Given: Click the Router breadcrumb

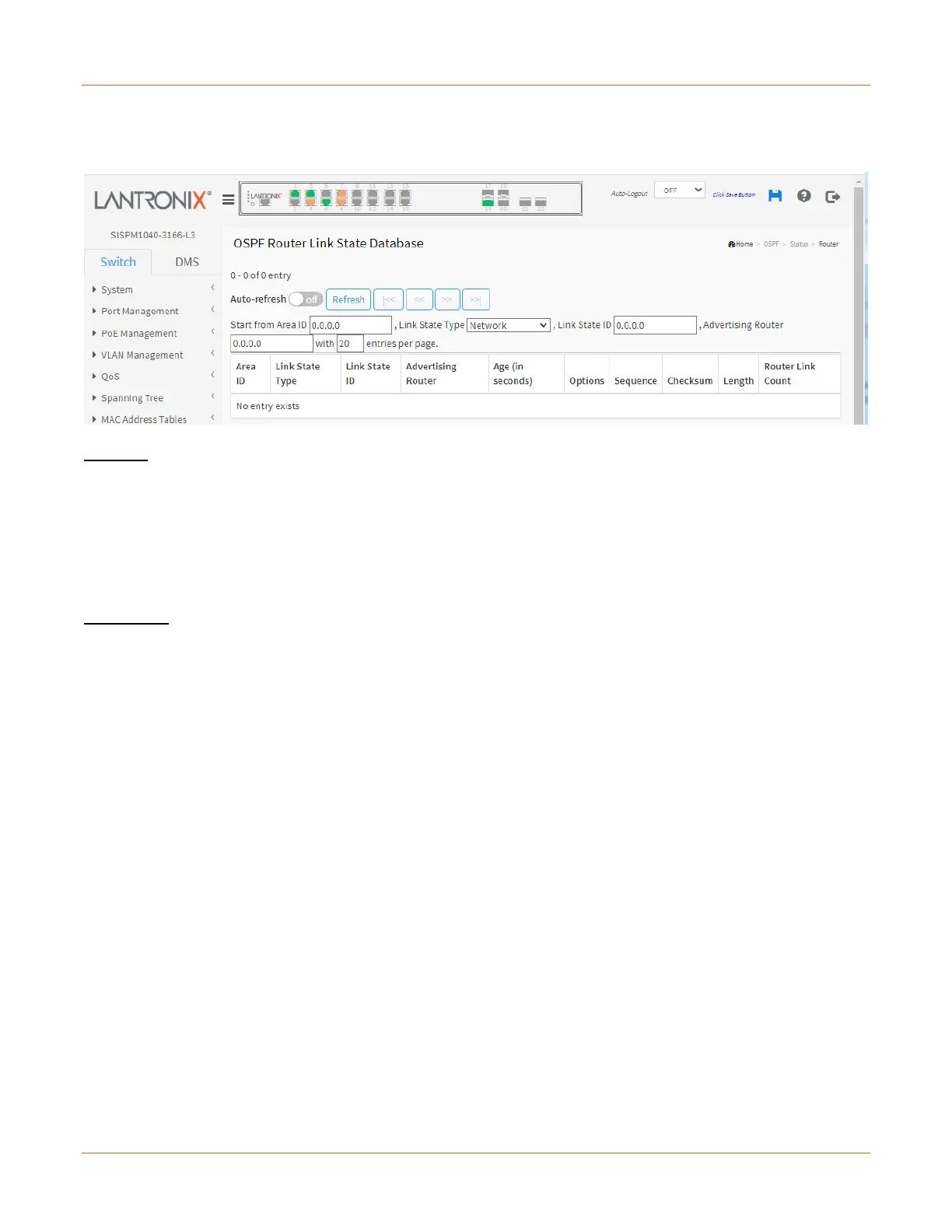Looking at the screenshot, I should (x=828, y=244).
